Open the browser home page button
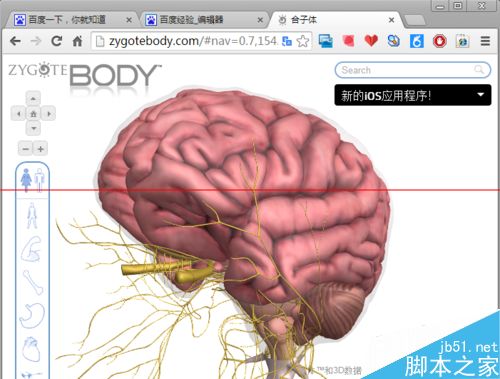Viewport: 500px width, 379px height. click(77, 41)
